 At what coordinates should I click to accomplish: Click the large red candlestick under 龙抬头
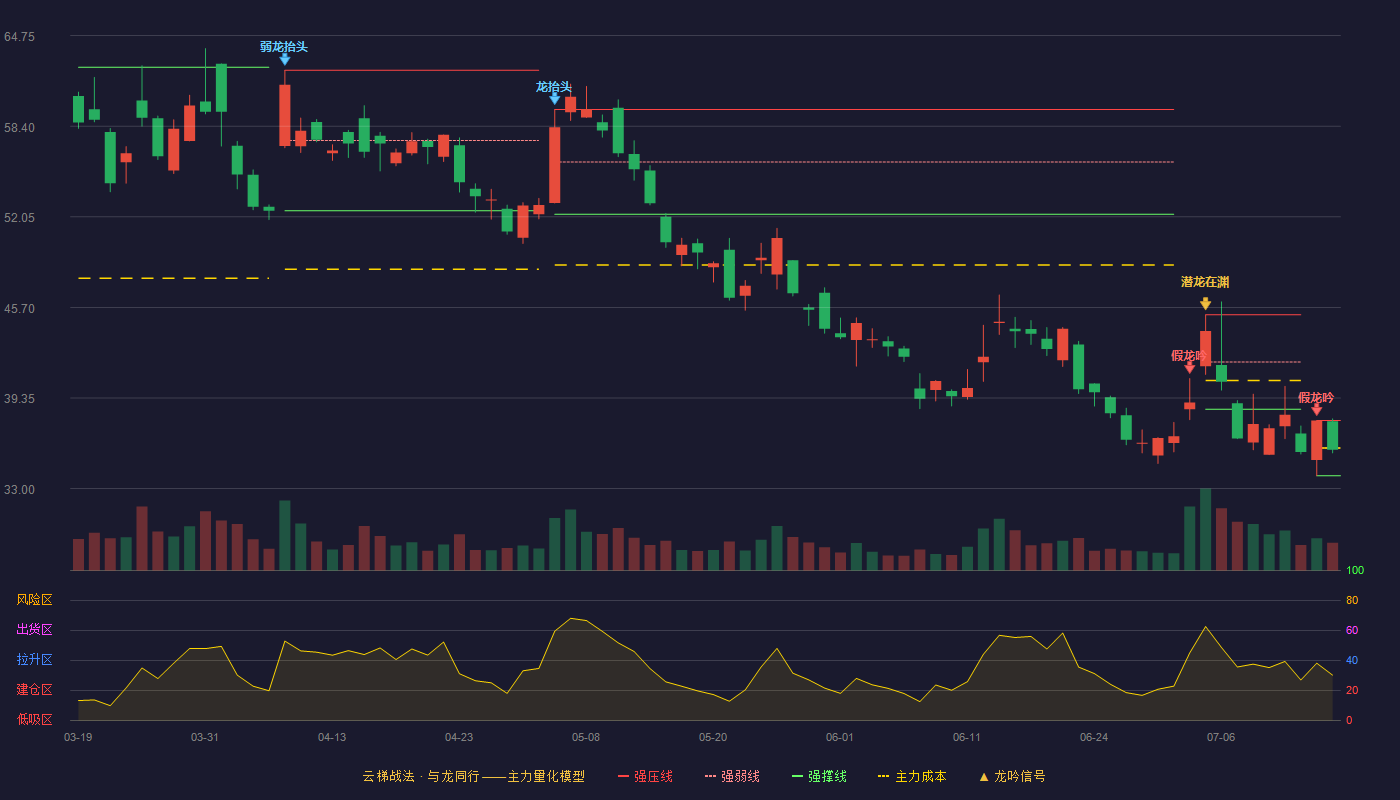(x=555, y=165)
